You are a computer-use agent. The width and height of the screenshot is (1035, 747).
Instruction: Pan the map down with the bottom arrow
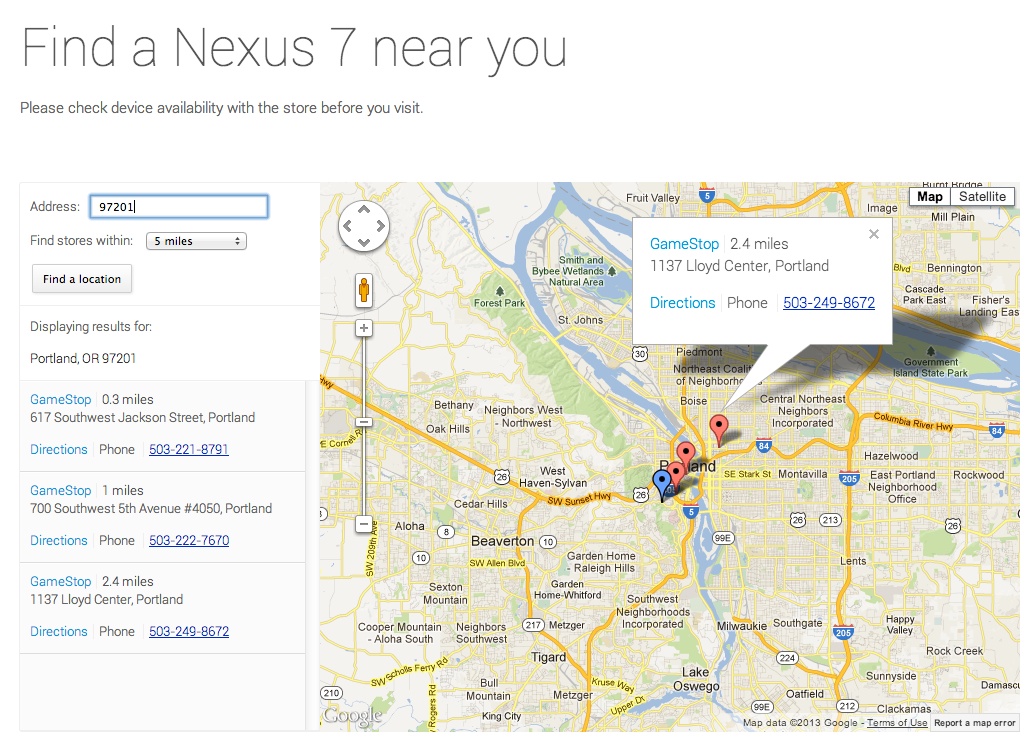point(364,242)
